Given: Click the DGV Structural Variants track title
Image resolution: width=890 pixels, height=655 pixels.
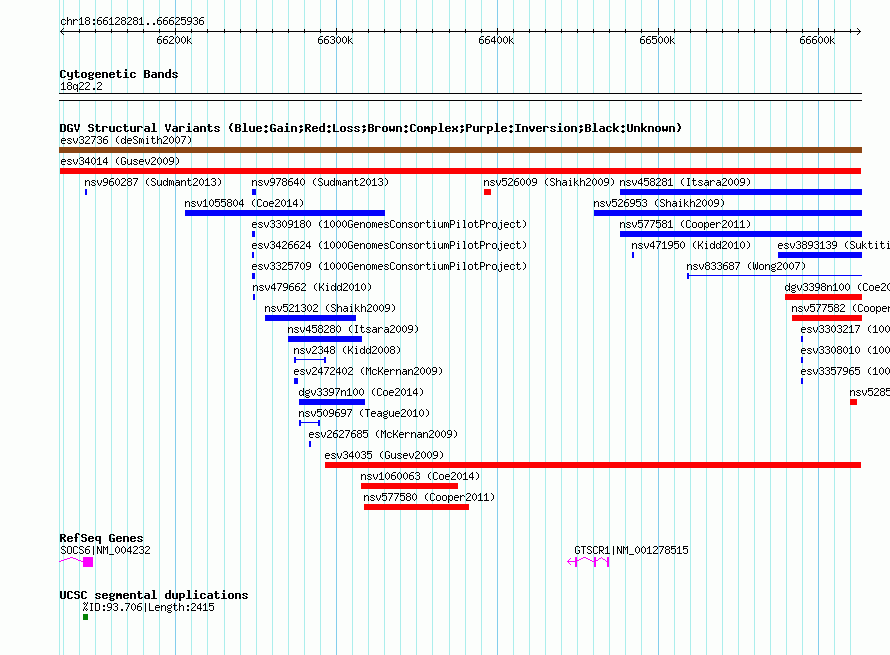Looking at the screenshot, I should [371, 128].
